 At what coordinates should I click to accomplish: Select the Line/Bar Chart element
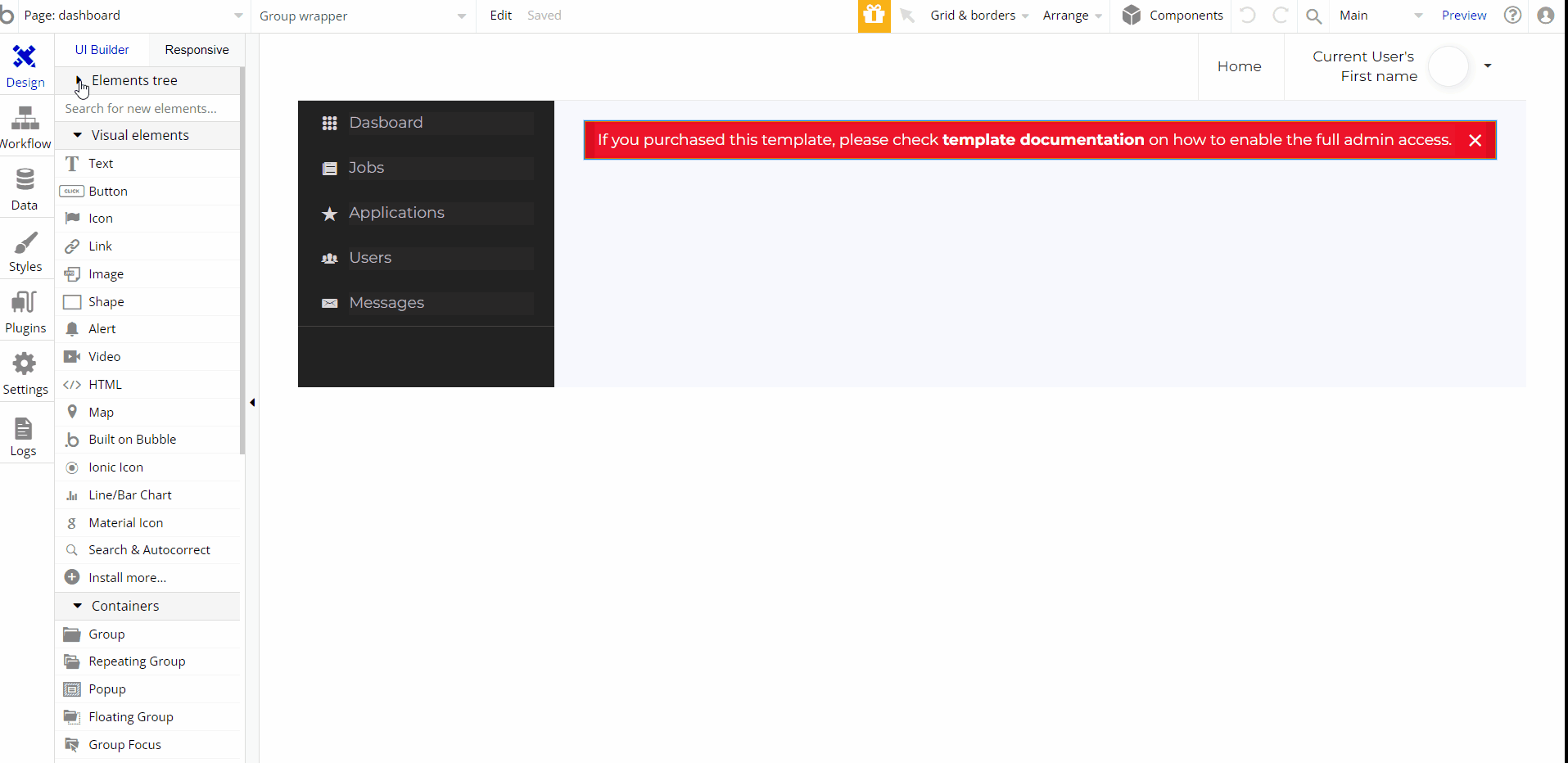147,495
